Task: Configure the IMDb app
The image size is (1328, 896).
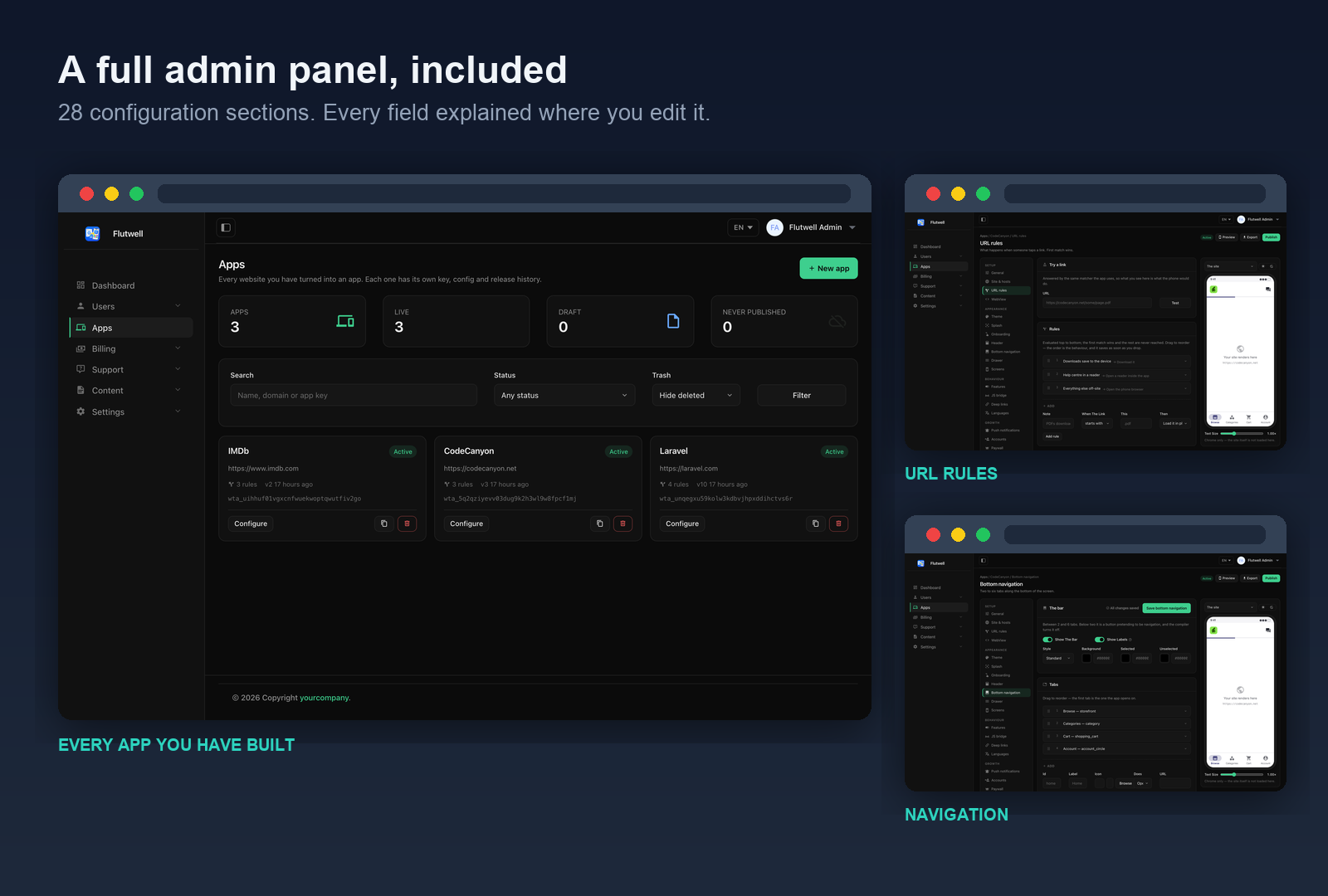Action: (251, 523)
